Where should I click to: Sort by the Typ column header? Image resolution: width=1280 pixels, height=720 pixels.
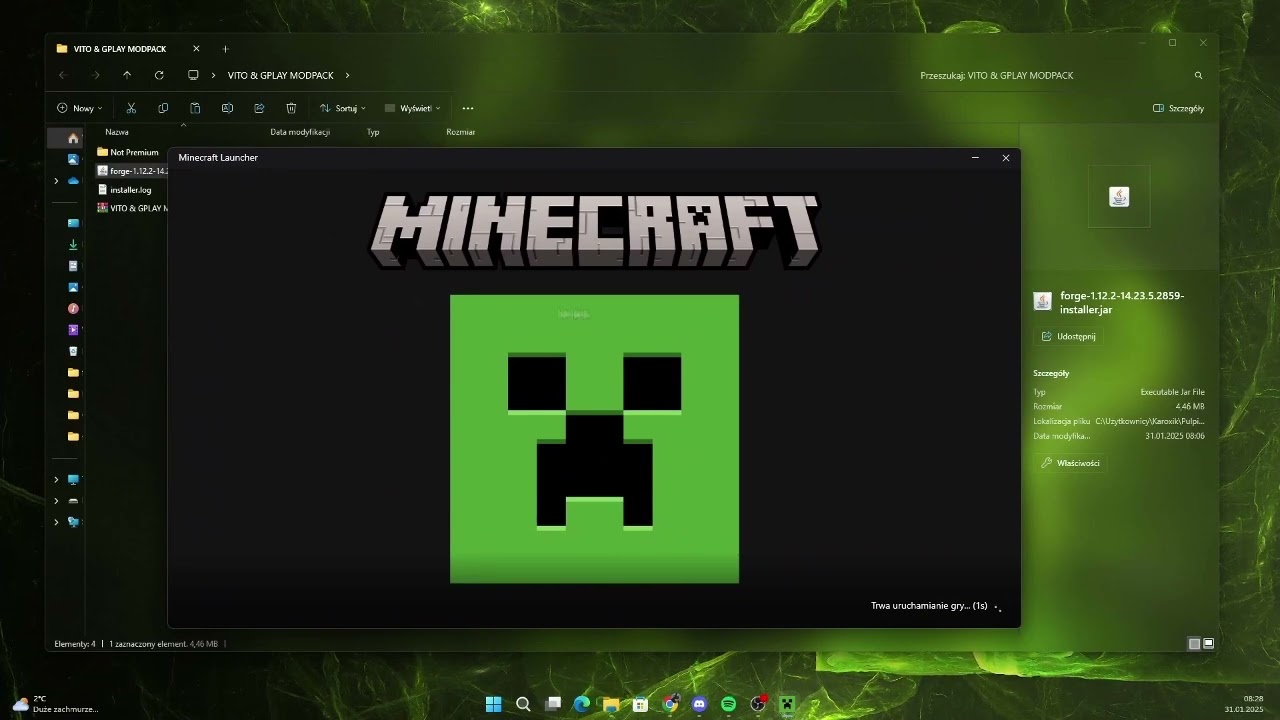tap(373, 132)
